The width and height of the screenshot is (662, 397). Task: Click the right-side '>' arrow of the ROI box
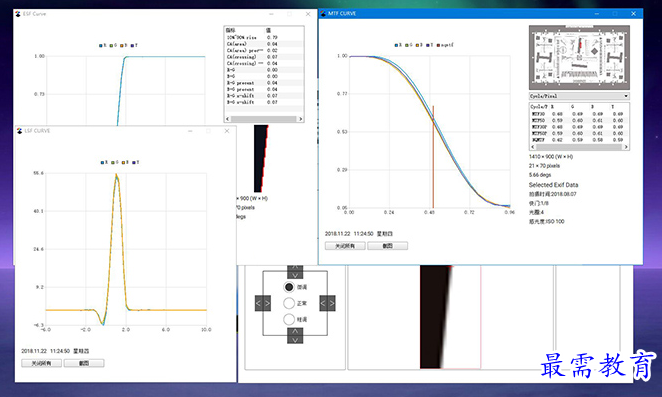[x=331, y=303]
